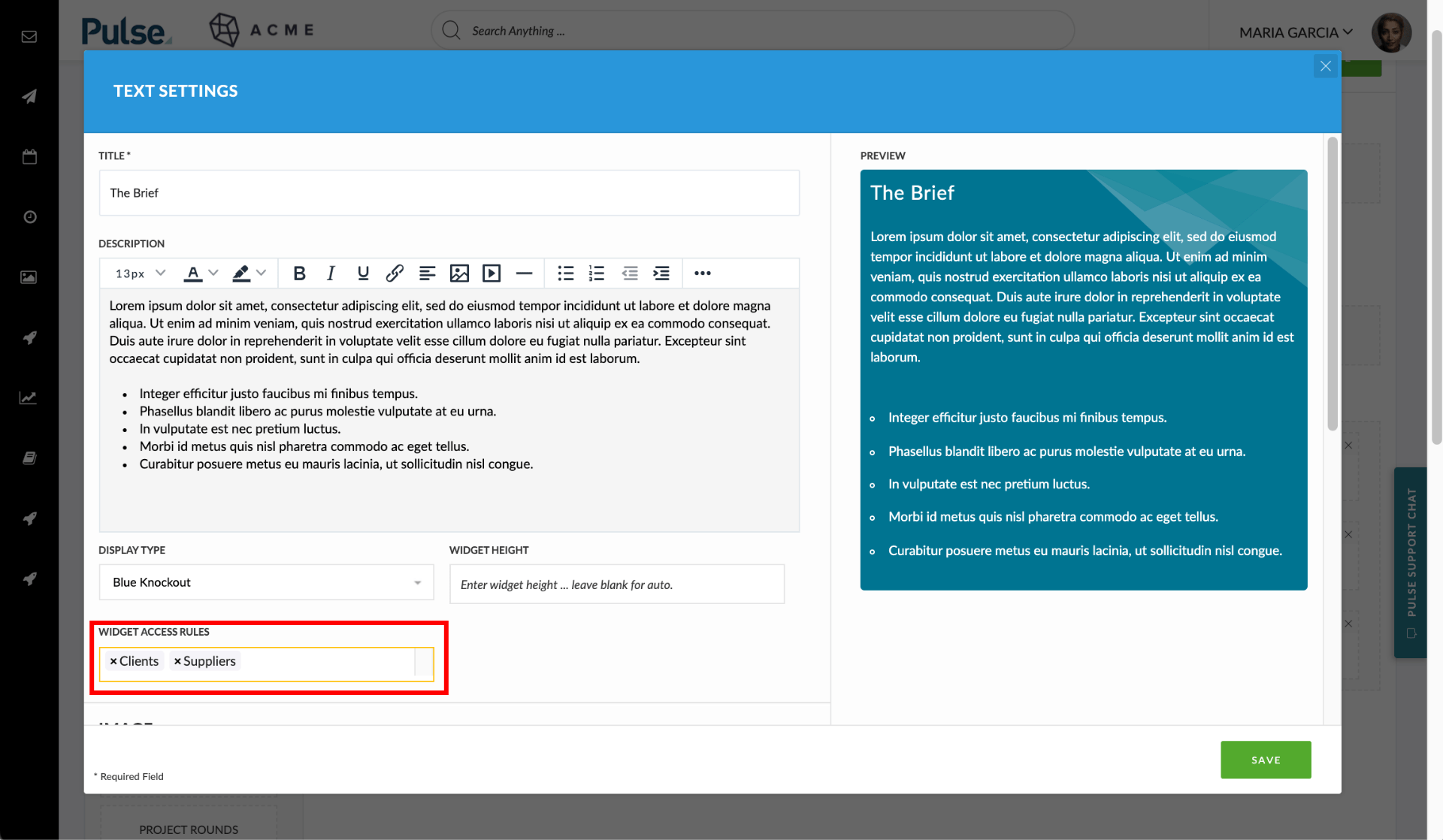Open text color picker
The image size is (1443, 840).
pos(193,273)
